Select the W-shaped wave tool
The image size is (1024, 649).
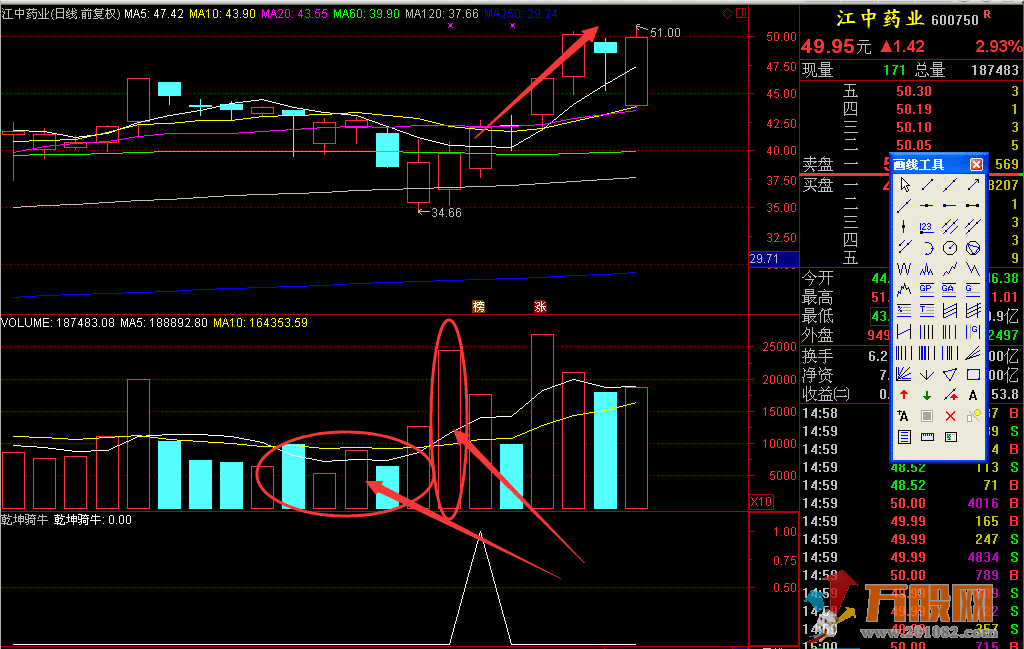904,268
